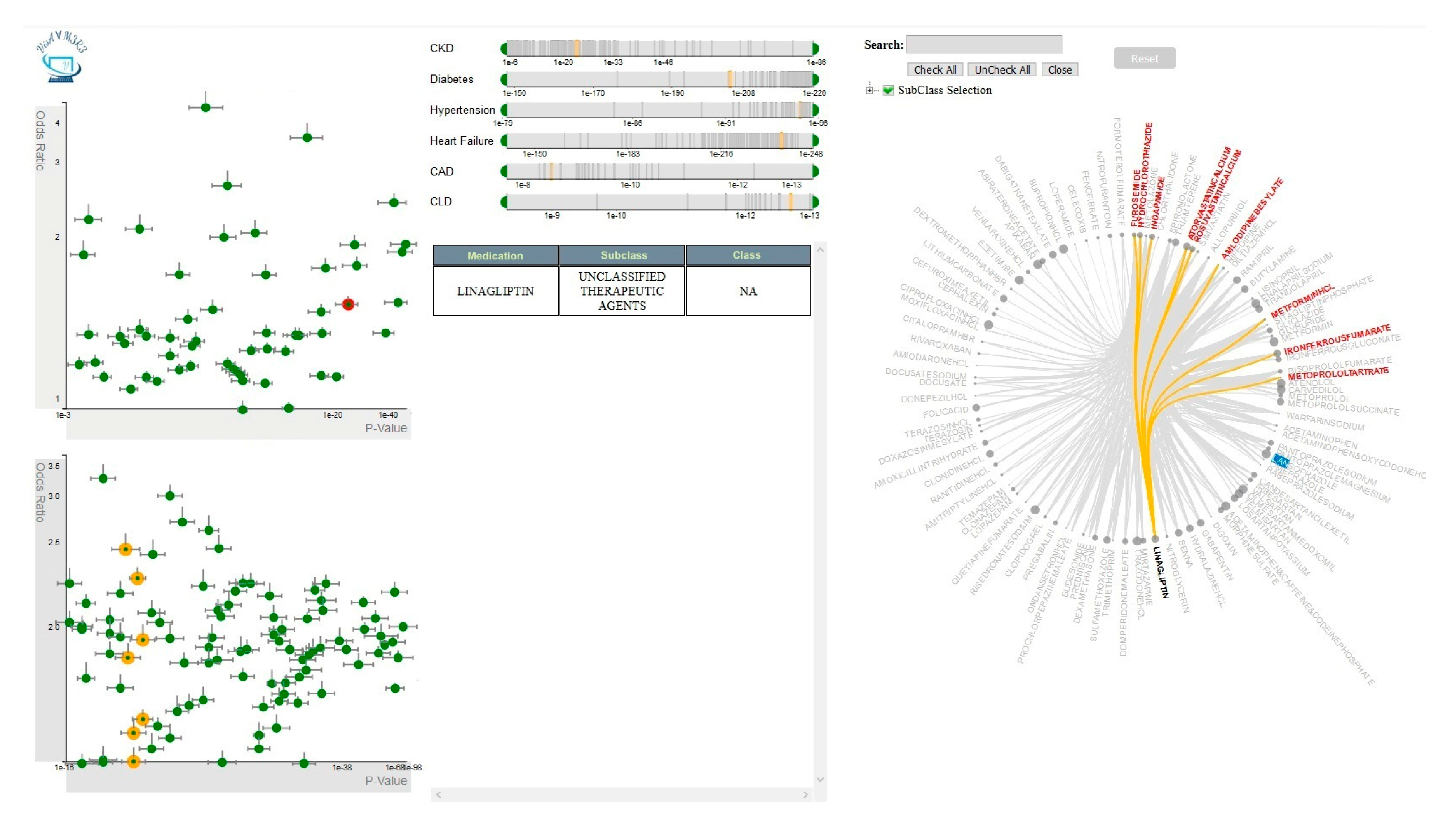1456x827 pixels.
Task: Click the Subclass column header
Action: tap(623, 255)
